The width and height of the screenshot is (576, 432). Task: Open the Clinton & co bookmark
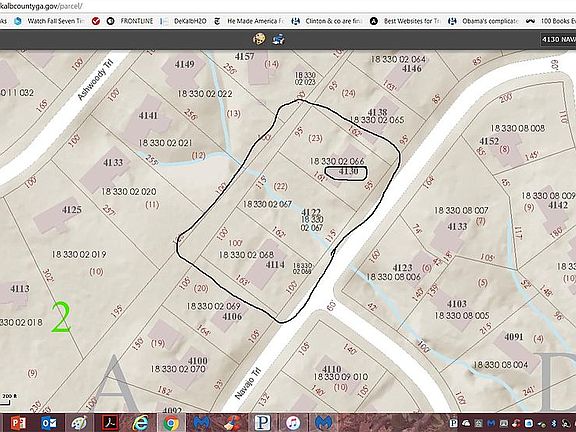327,21
